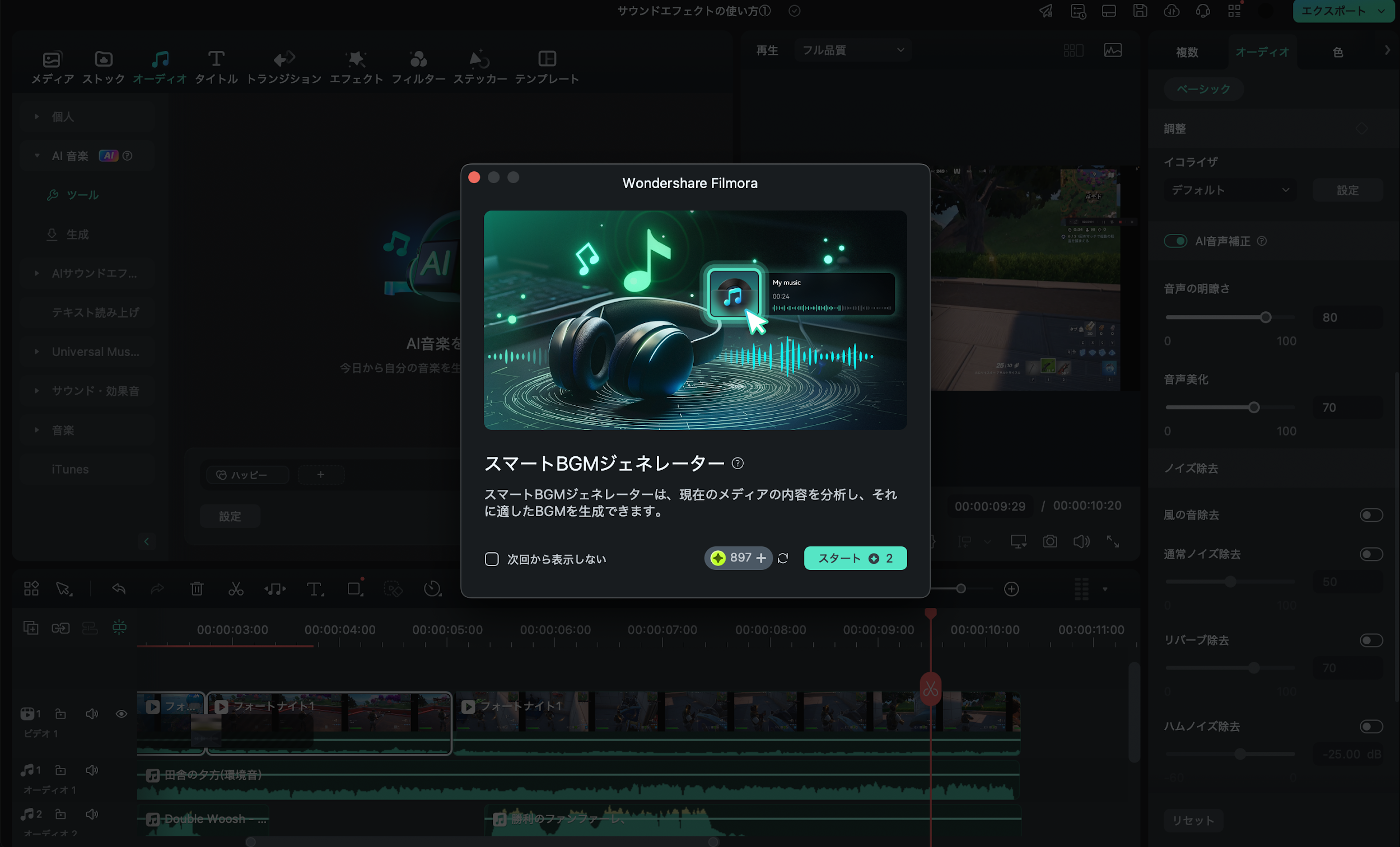Open the テンプレート tab
The image size is (1400, 847).
[547, 68]
